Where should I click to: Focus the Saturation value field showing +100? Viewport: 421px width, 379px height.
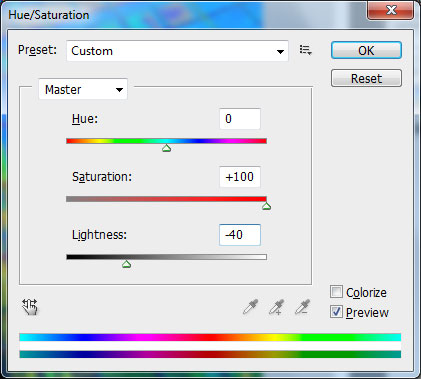[x=240, y=177]
